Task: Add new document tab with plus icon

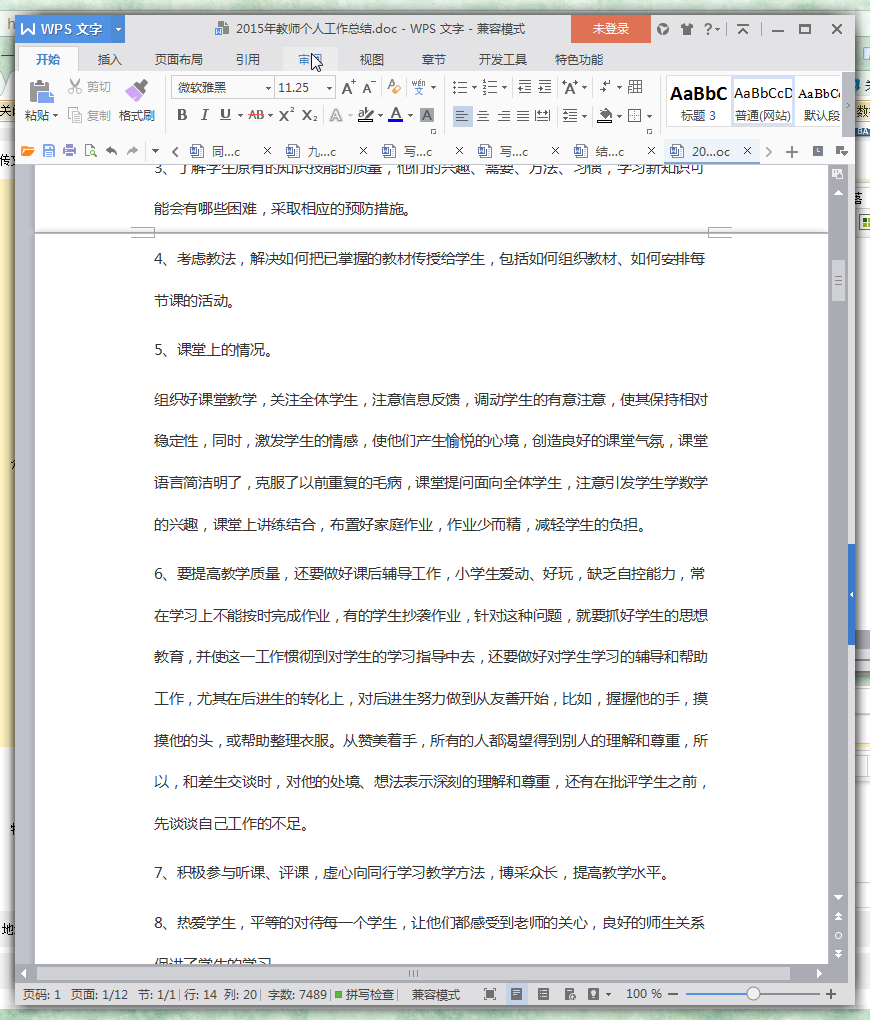Action: pos(791,152)
